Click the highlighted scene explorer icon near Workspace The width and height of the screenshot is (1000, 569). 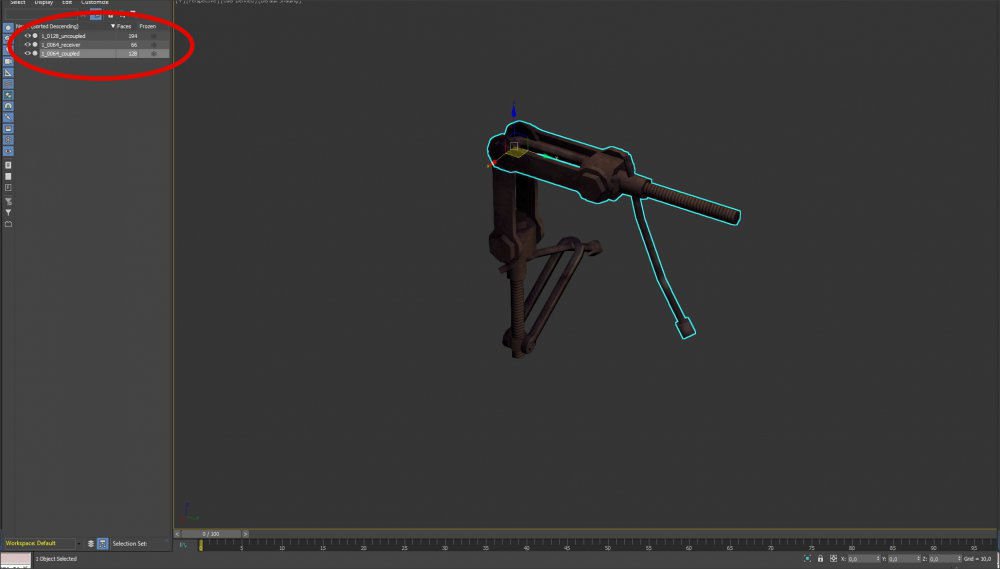[102, 543]
